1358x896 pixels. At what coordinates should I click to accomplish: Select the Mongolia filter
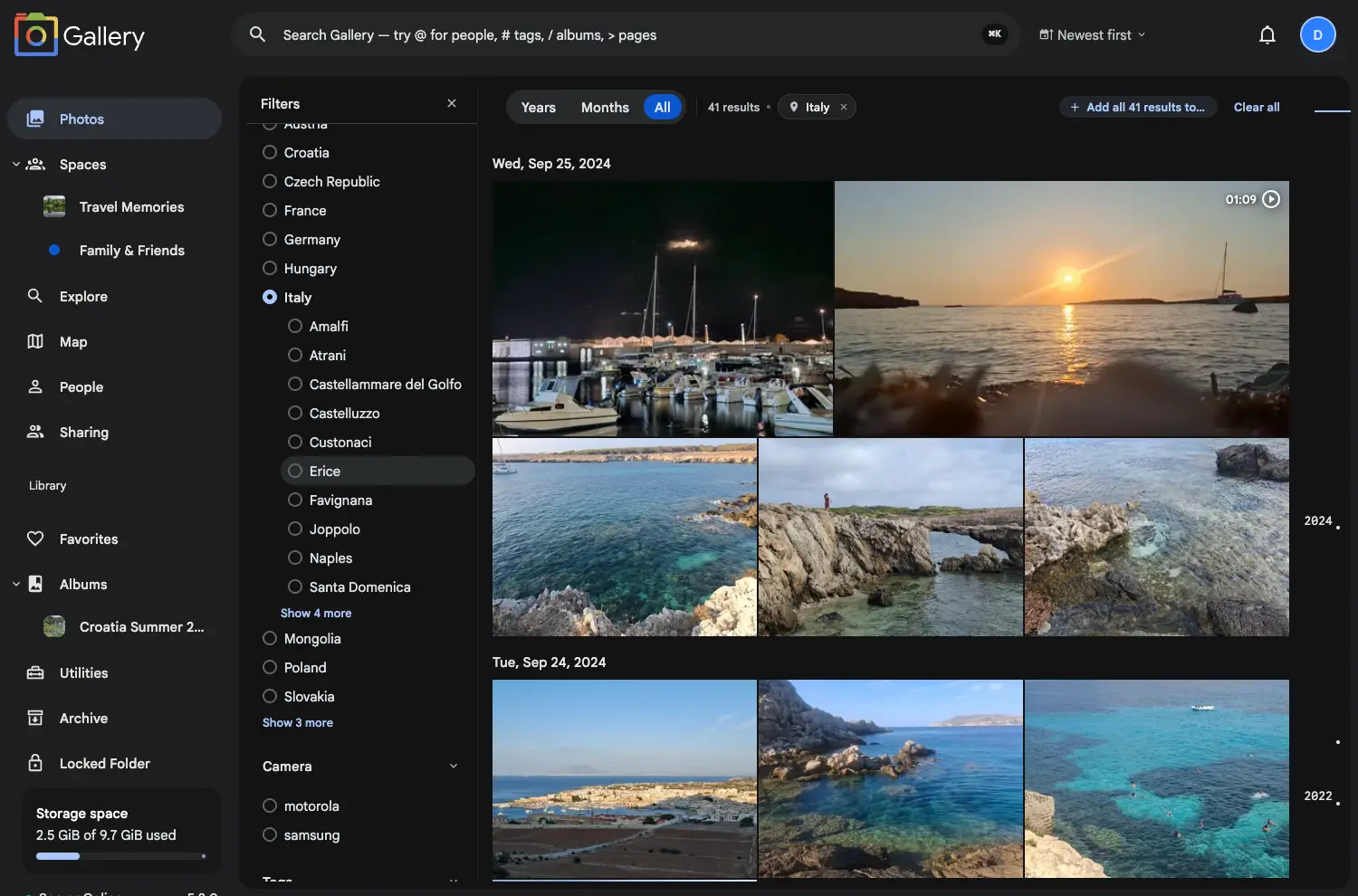click(x=270, y=638)
